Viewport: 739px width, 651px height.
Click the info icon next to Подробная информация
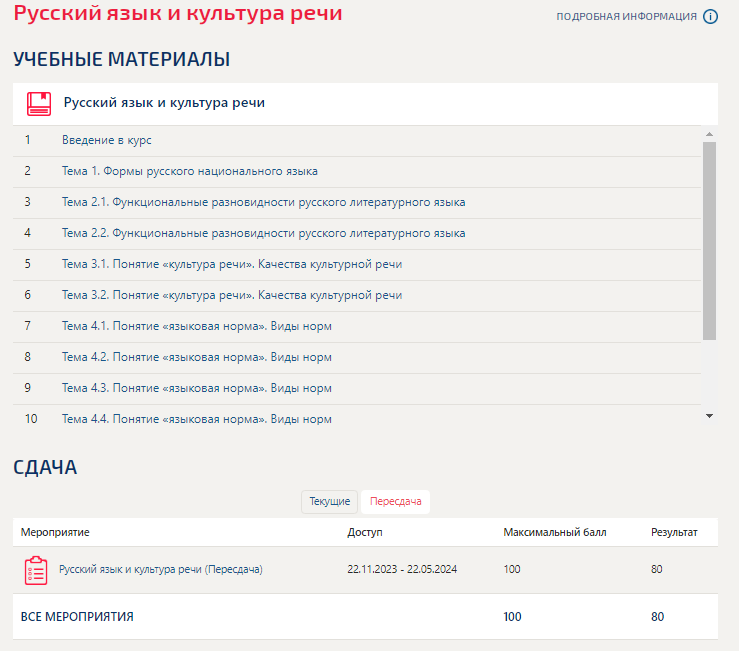coord(710,16)
